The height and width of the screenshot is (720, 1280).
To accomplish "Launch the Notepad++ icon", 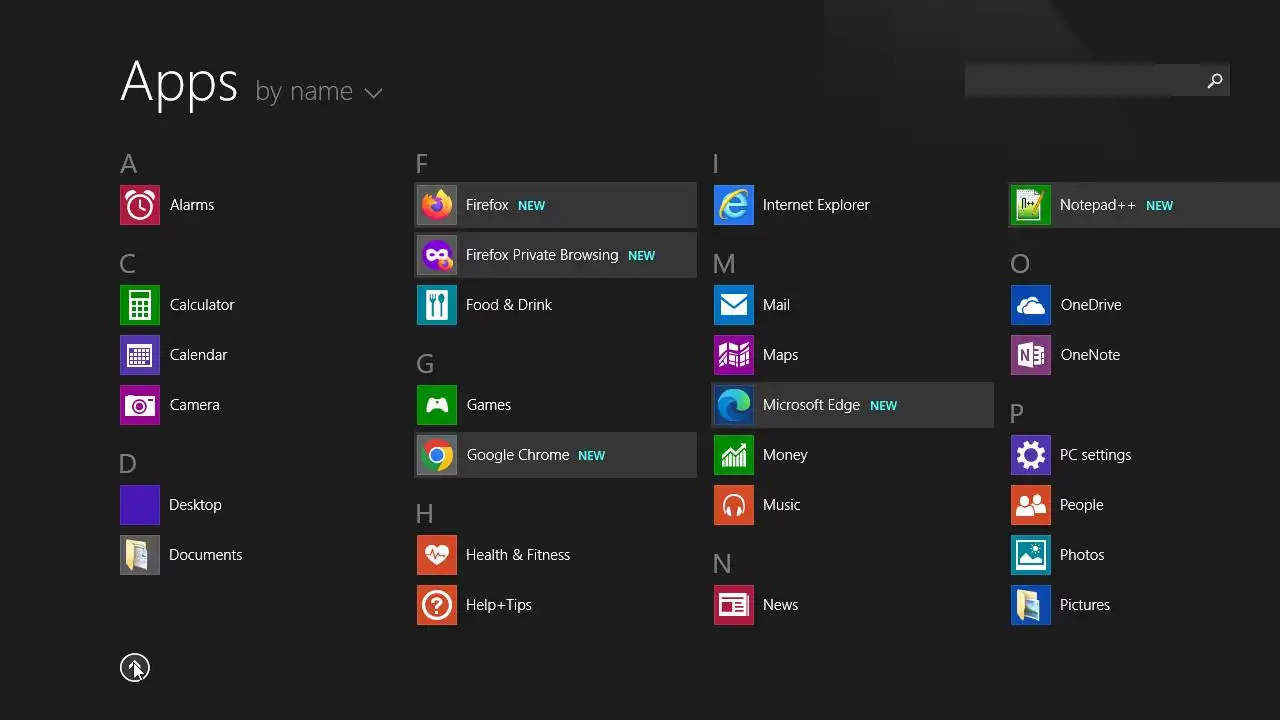I will coord(1031,205).
